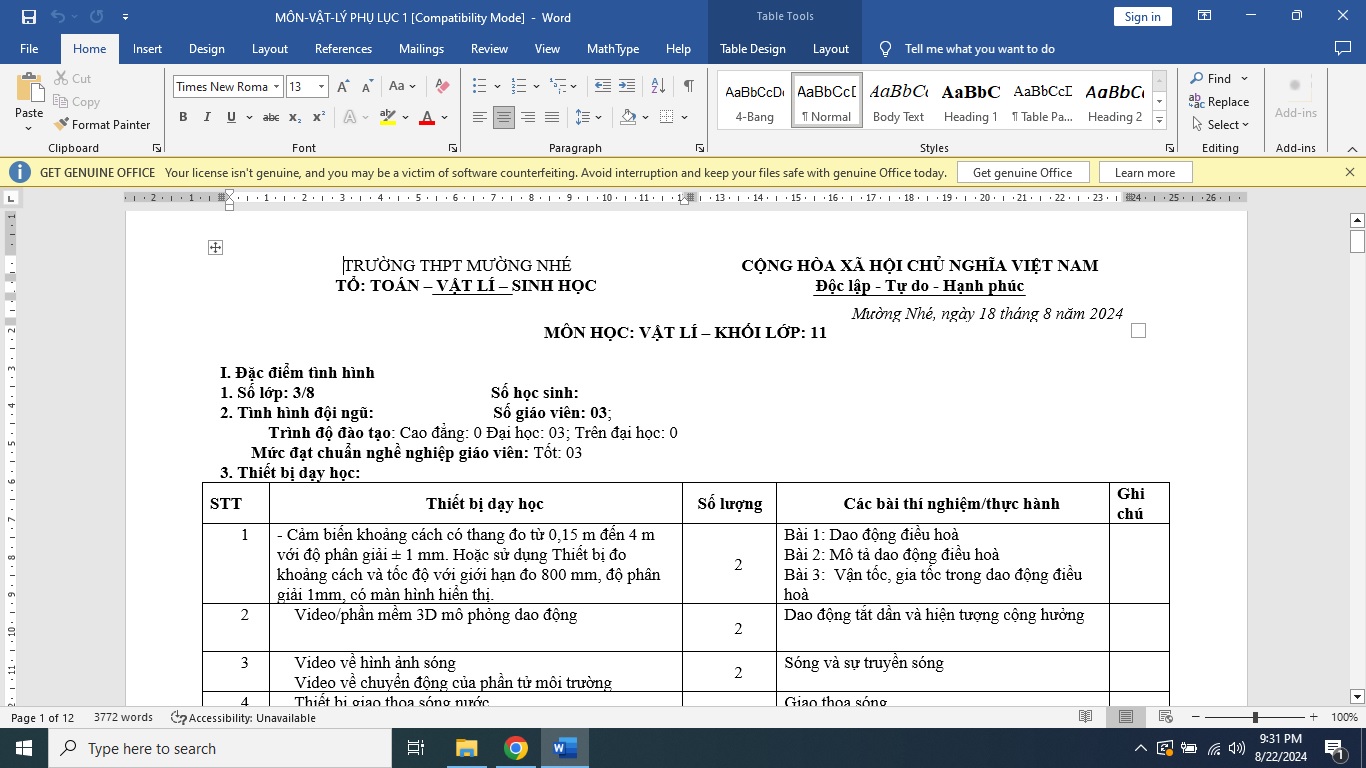Dismiss the genuine Office notification bar
The image size is (1366, 768).
point(1349,172)
